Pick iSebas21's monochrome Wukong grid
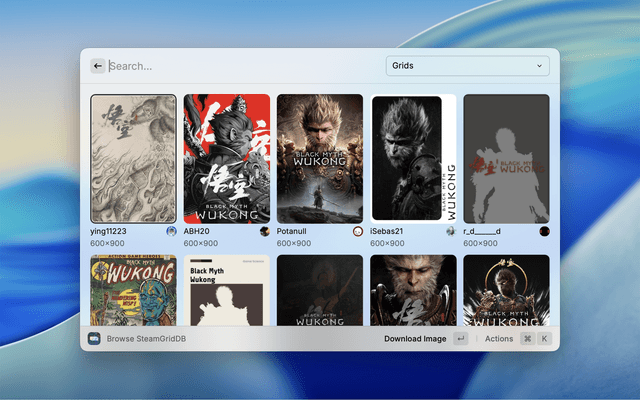The width and height of the screenshot is (640, 400). [413, 159]
